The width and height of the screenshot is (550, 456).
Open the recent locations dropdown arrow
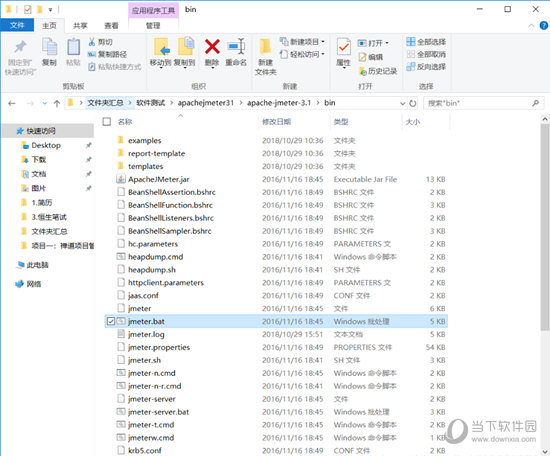45,103
